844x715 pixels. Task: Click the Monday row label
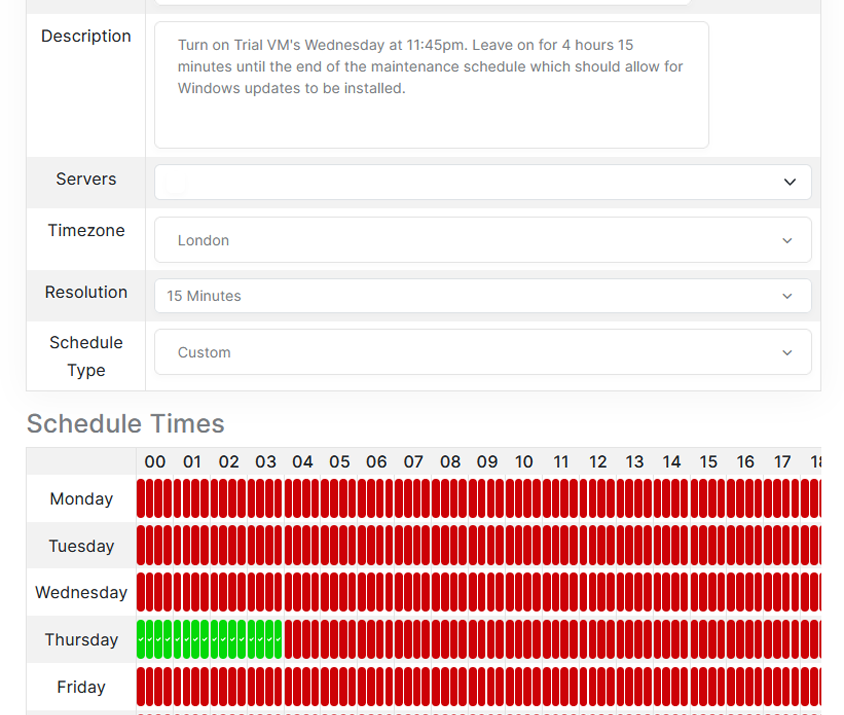pos(81,499)
